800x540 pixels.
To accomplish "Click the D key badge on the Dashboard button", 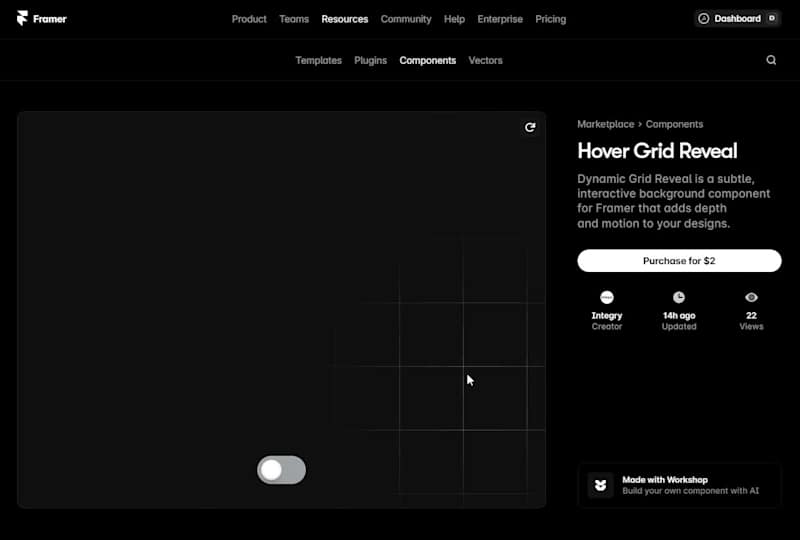I will point(771,18).
